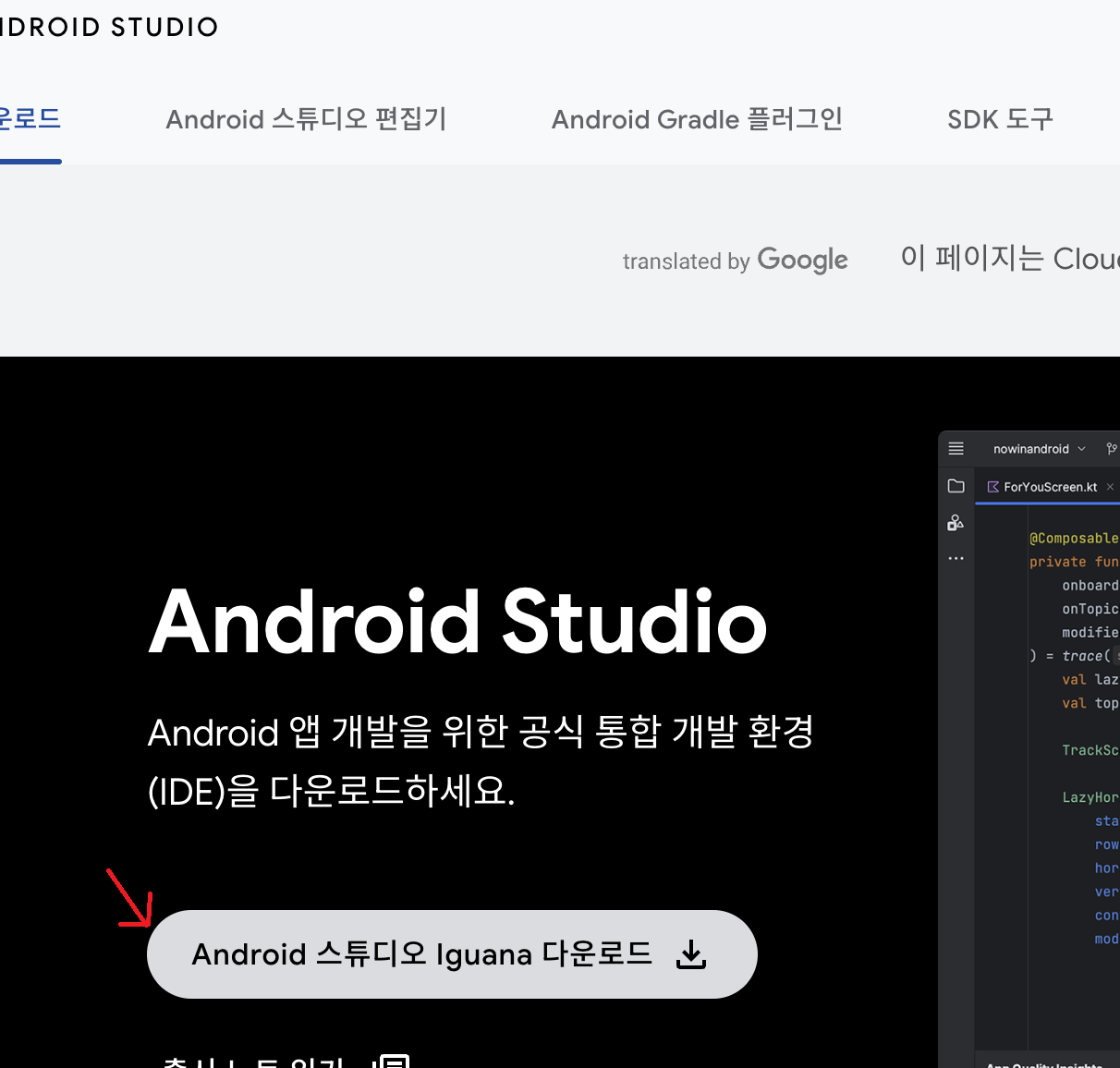The width and height of the screenshot is (1120, 1068).
Task: Click the 'private fun' code line
Action: pyautogui.click(x=1075, y=562)
